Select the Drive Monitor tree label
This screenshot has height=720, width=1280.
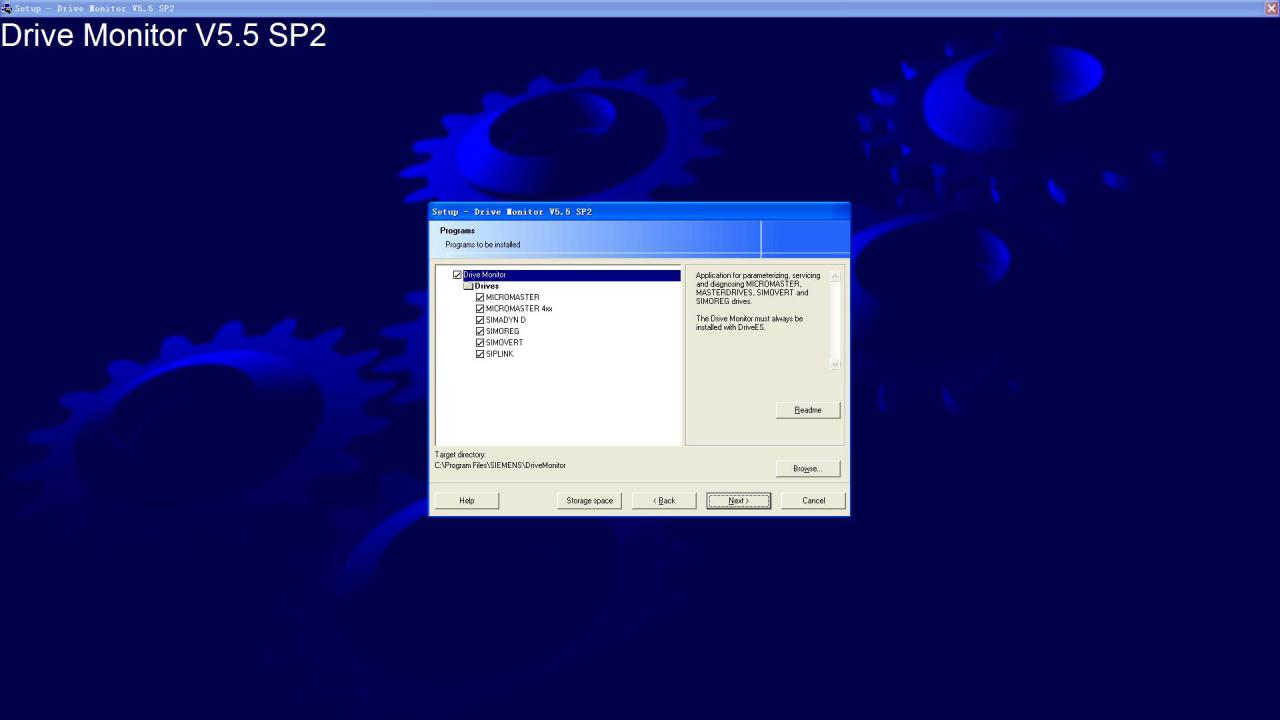point(485,275)
